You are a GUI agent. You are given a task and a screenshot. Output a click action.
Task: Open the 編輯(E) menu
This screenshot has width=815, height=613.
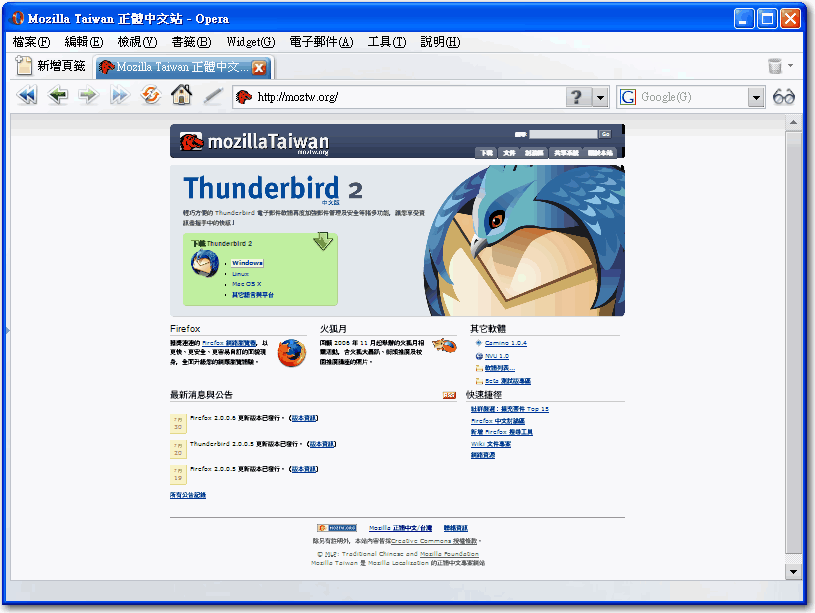(84, 42)
